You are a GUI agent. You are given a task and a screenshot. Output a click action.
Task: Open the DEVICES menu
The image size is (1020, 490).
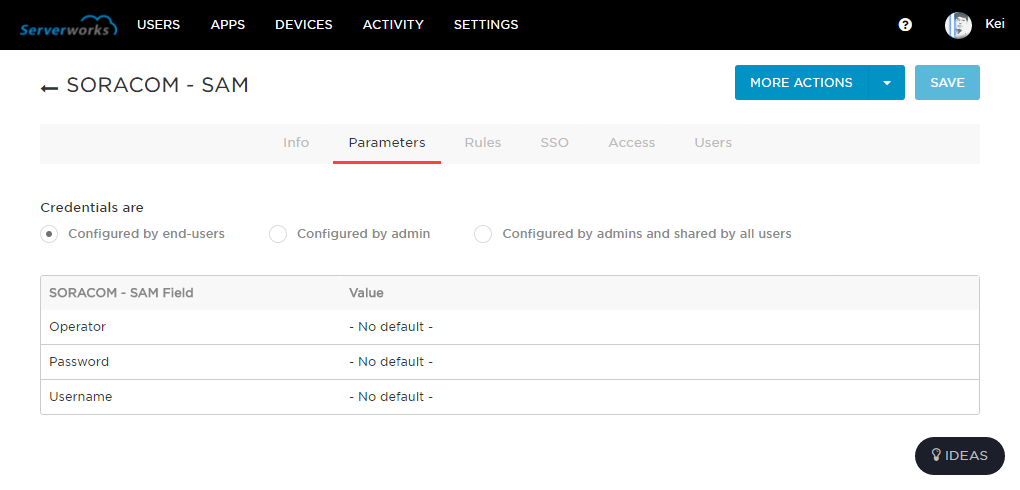tap(304, 25)
